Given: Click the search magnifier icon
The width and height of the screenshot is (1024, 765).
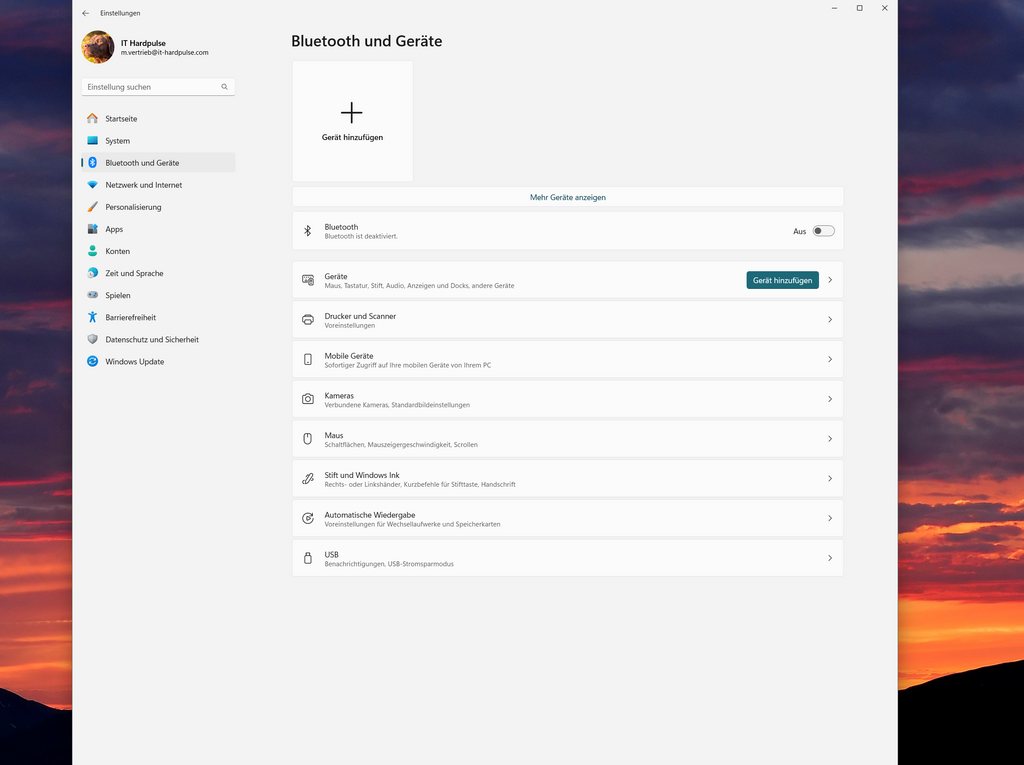Looking at the screenshot, I should coord(225,87).
